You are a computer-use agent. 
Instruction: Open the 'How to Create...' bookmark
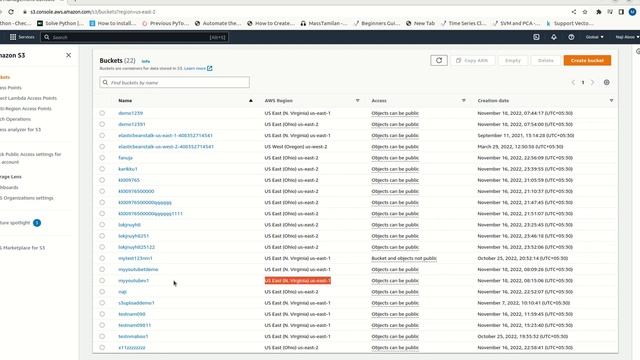(271, 23)
